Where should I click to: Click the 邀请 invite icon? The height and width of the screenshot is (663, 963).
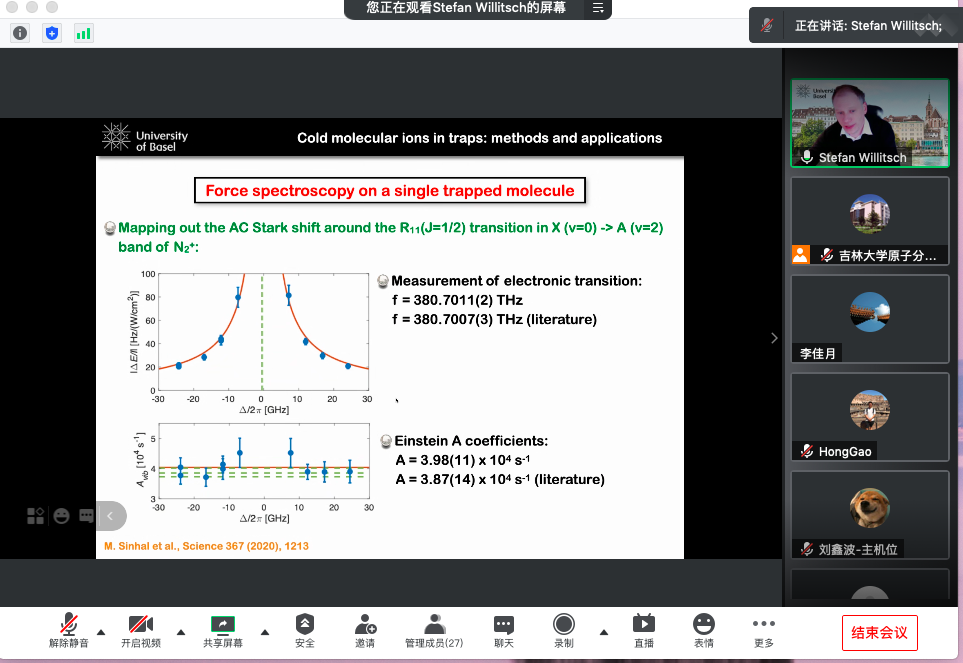point(365,631)
